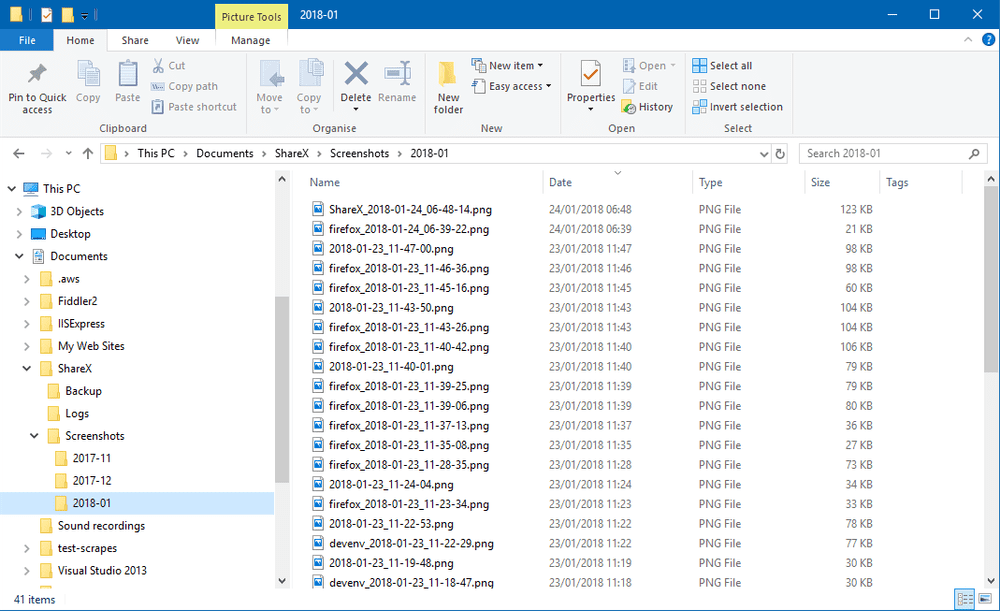Refresh the folder view

coord(780,153)
